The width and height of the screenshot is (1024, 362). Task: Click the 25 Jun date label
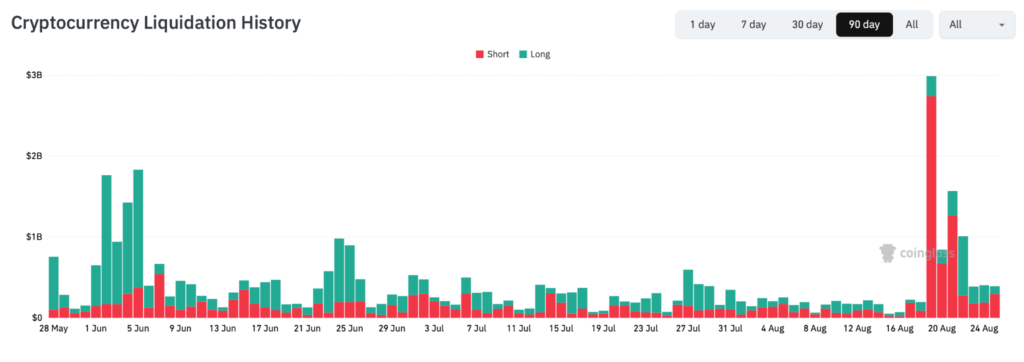[x=348, y=329]
